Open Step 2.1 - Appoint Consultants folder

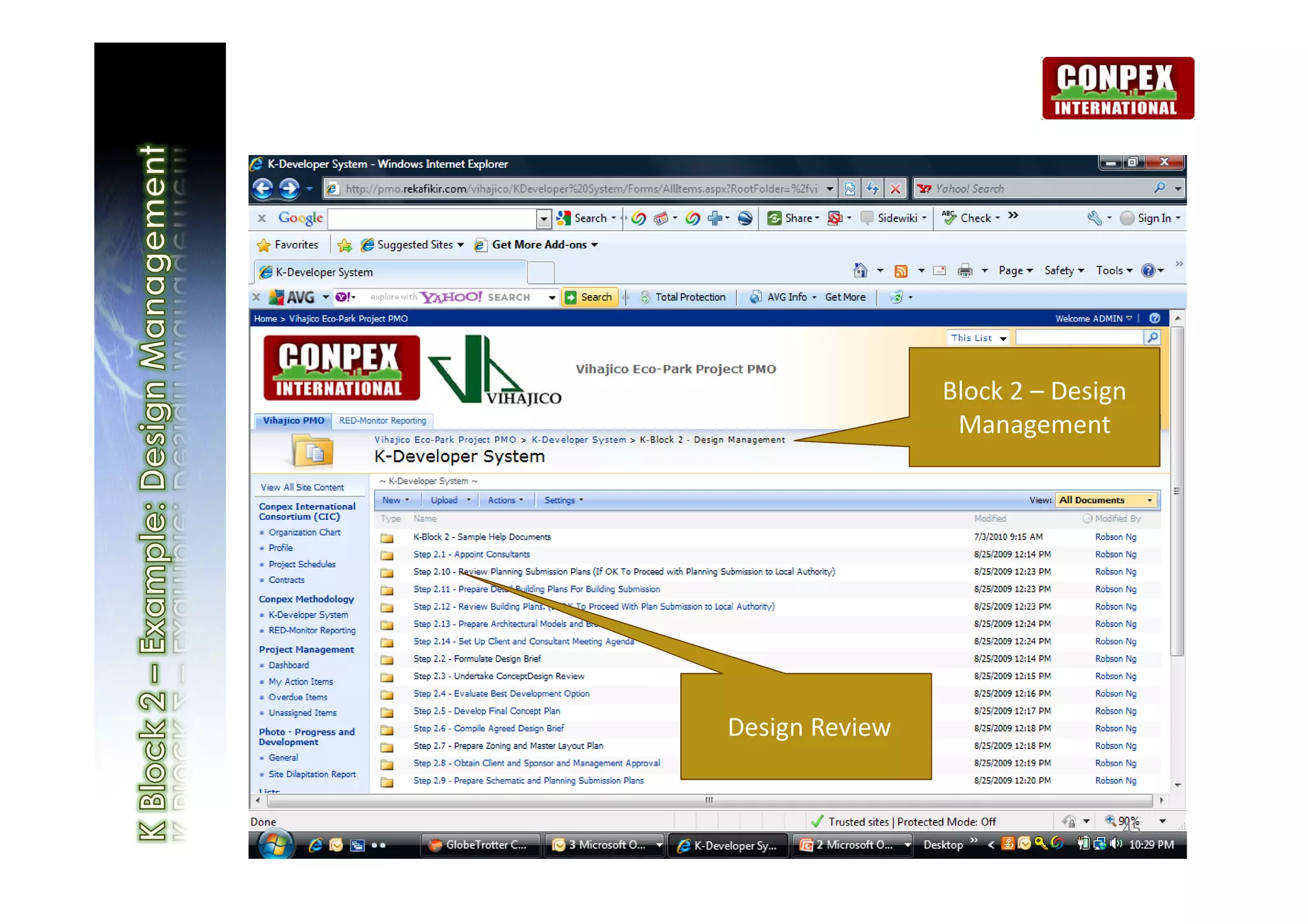[x=471, y=554]
